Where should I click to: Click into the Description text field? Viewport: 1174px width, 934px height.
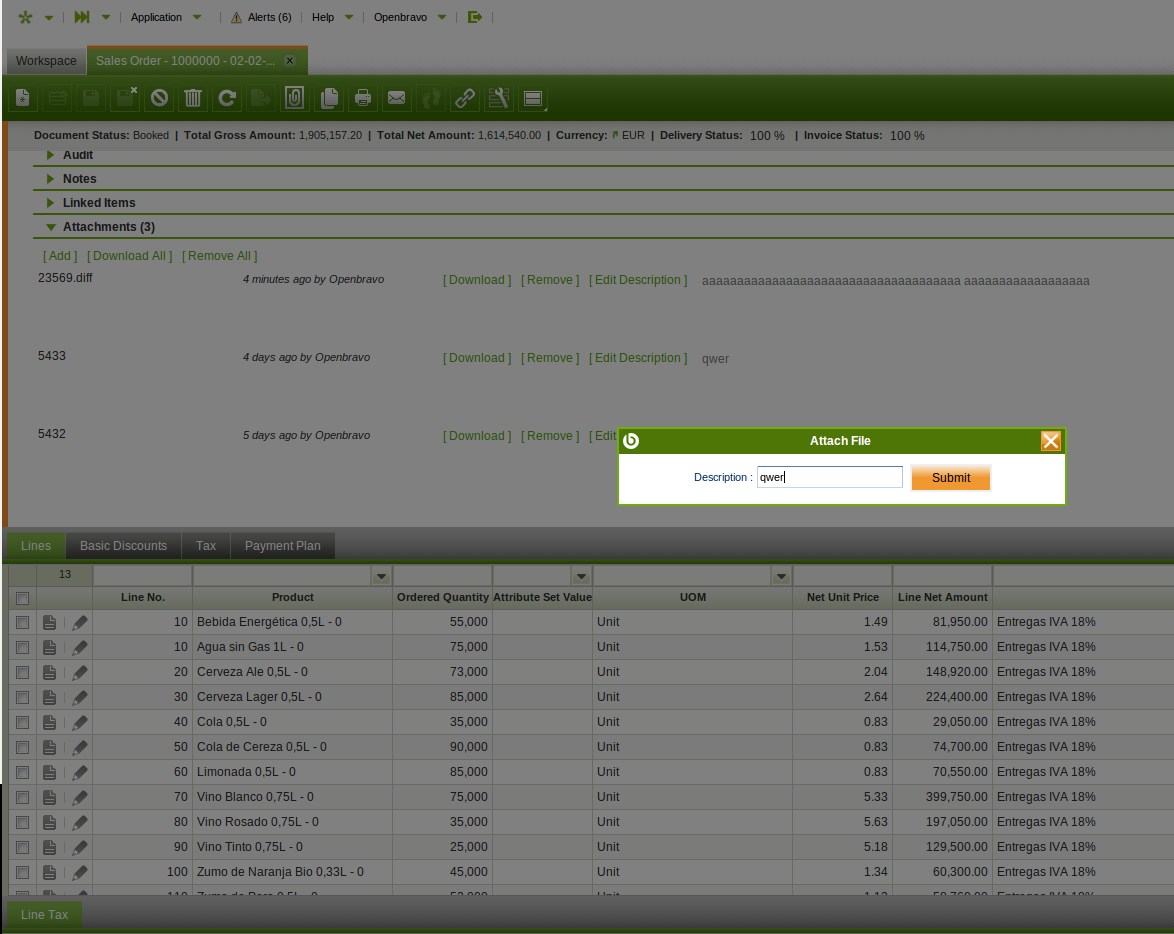point(829,478)
